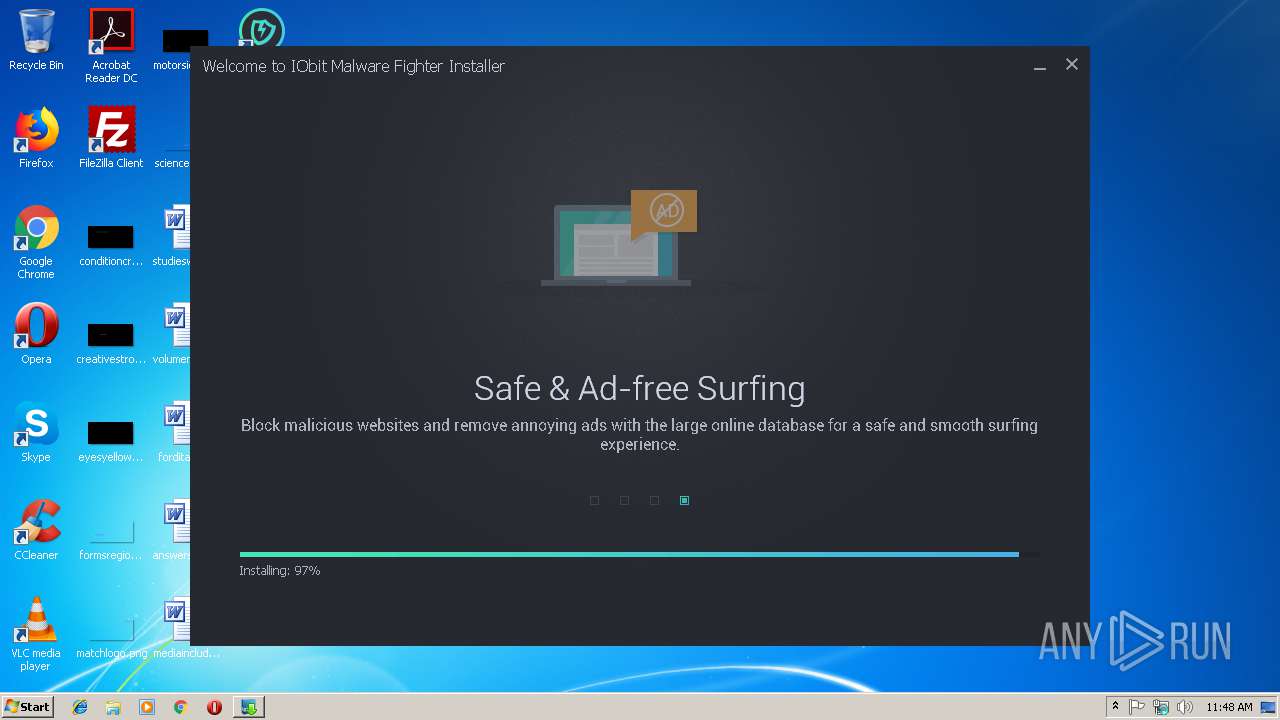Show second installer slide indicator

pos(624,500)
